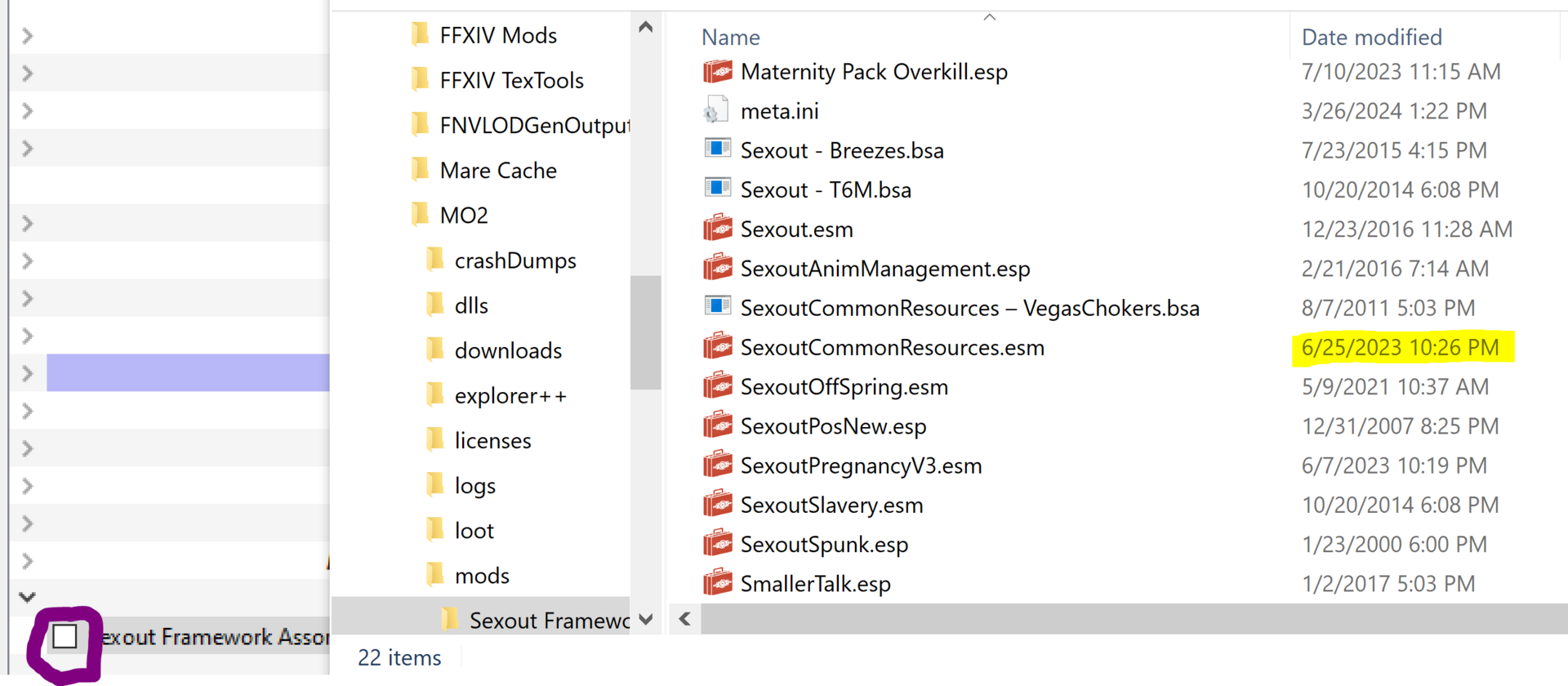Screen dimensions: 1568x686
Task: Click the folder tree scrollbar up arrow
Action: (646, 27)
